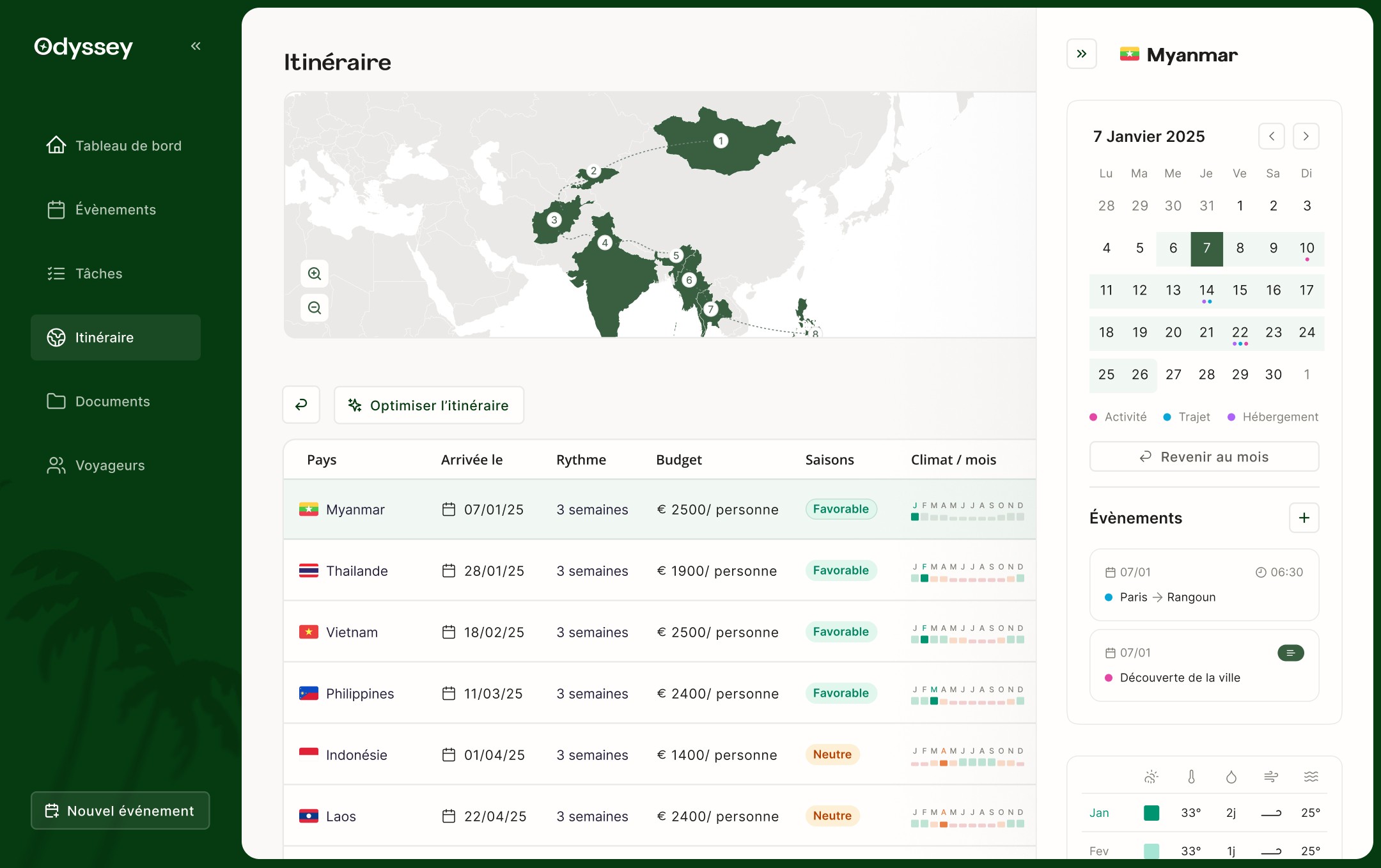
Task: Click the undo route arrow icon
Action: (301, 405)
